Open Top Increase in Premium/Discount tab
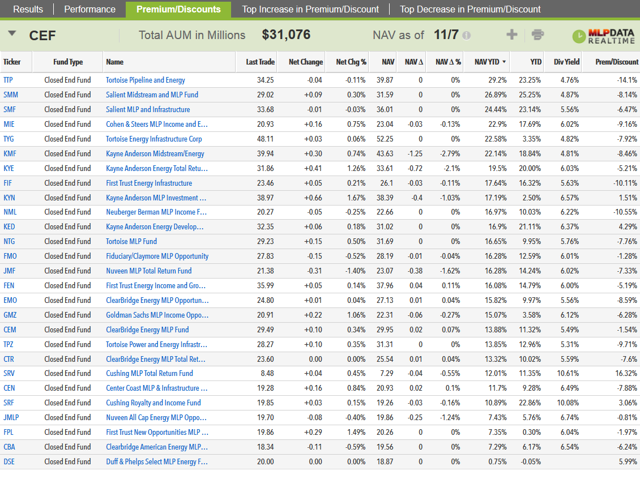Image resolution: width=640 pixels, height=479 pixels. click(x=310, y=9)
